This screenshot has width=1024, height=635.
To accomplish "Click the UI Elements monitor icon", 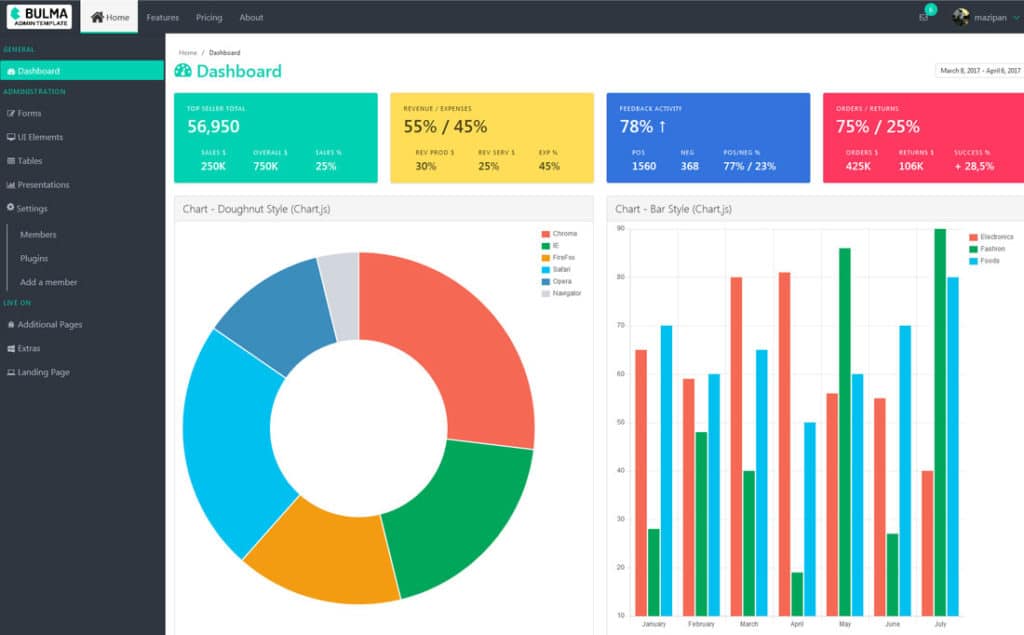I will [12, 137].
